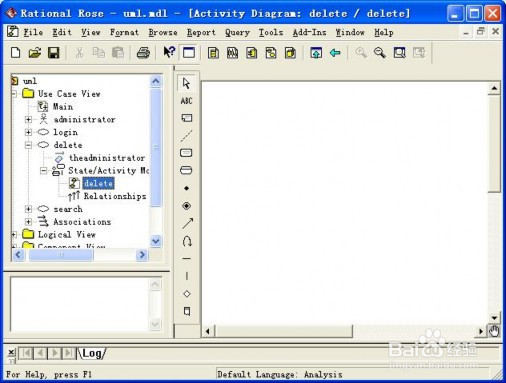Switch to the Log tab

tap(92, 353)
